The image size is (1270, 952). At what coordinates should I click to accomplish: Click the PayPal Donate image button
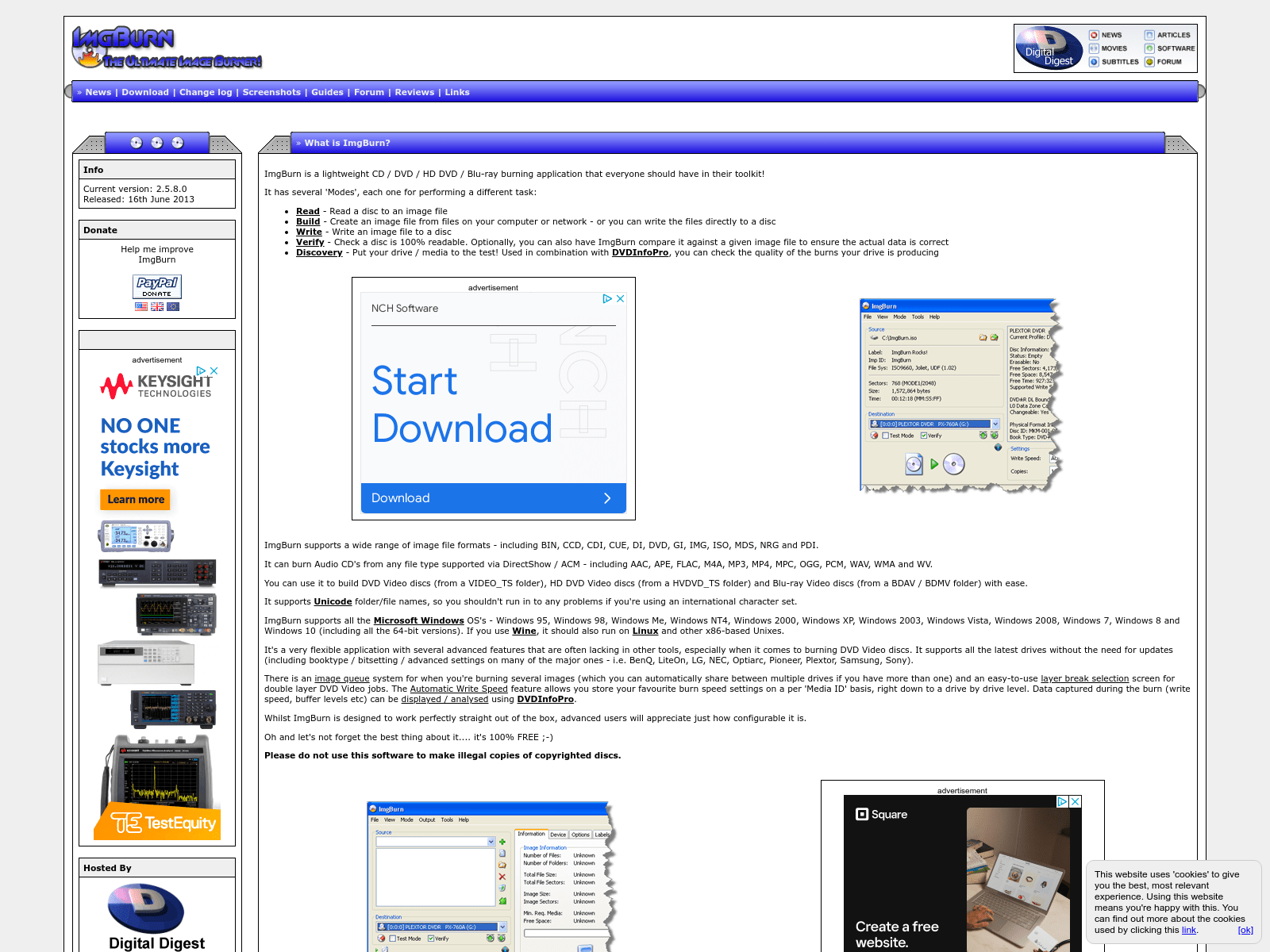[157, 286]
